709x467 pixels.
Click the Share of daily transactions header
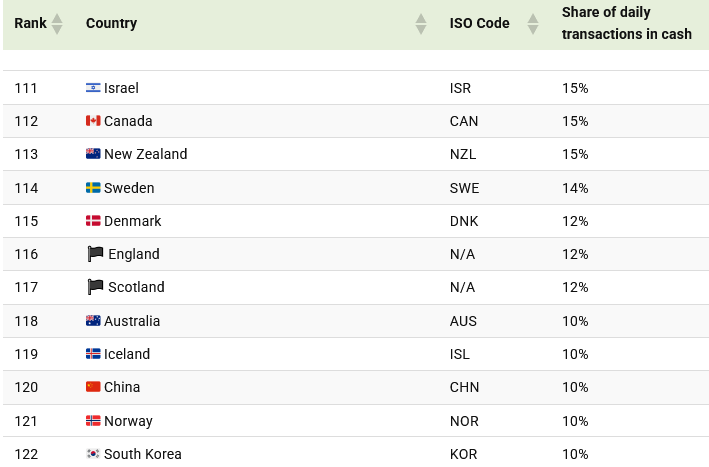(x=626, y=23)
